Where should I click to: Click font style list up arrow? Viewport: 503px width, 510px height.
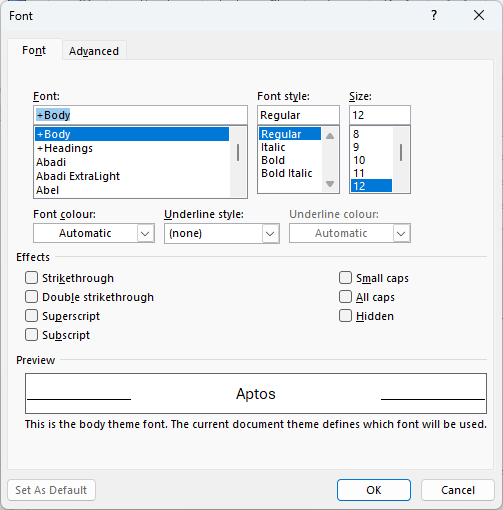coord(330,136)
